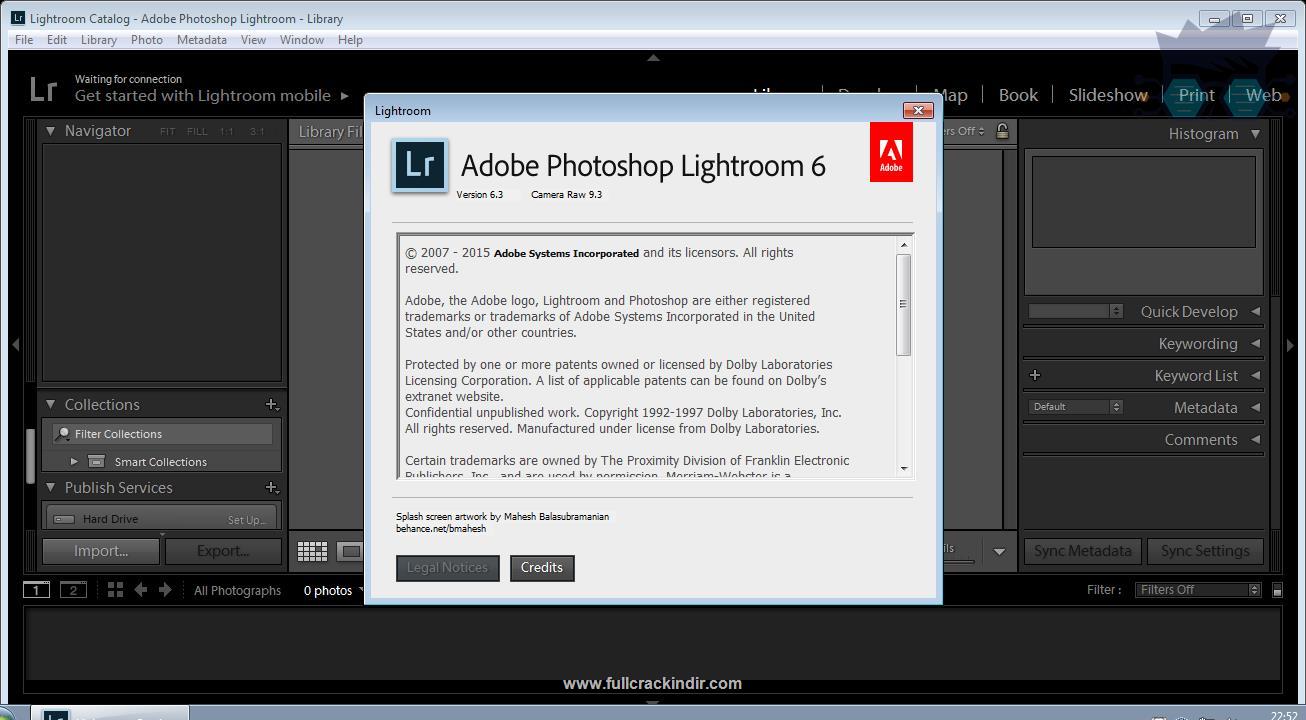Open the Help menu

(x=350, y=40)
